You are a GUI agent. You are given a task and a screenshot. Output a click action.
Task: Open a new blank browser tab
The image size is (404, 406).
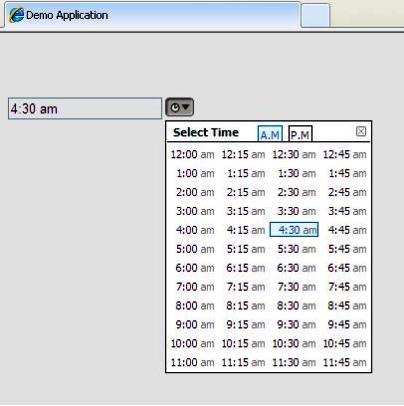[315, 16]
